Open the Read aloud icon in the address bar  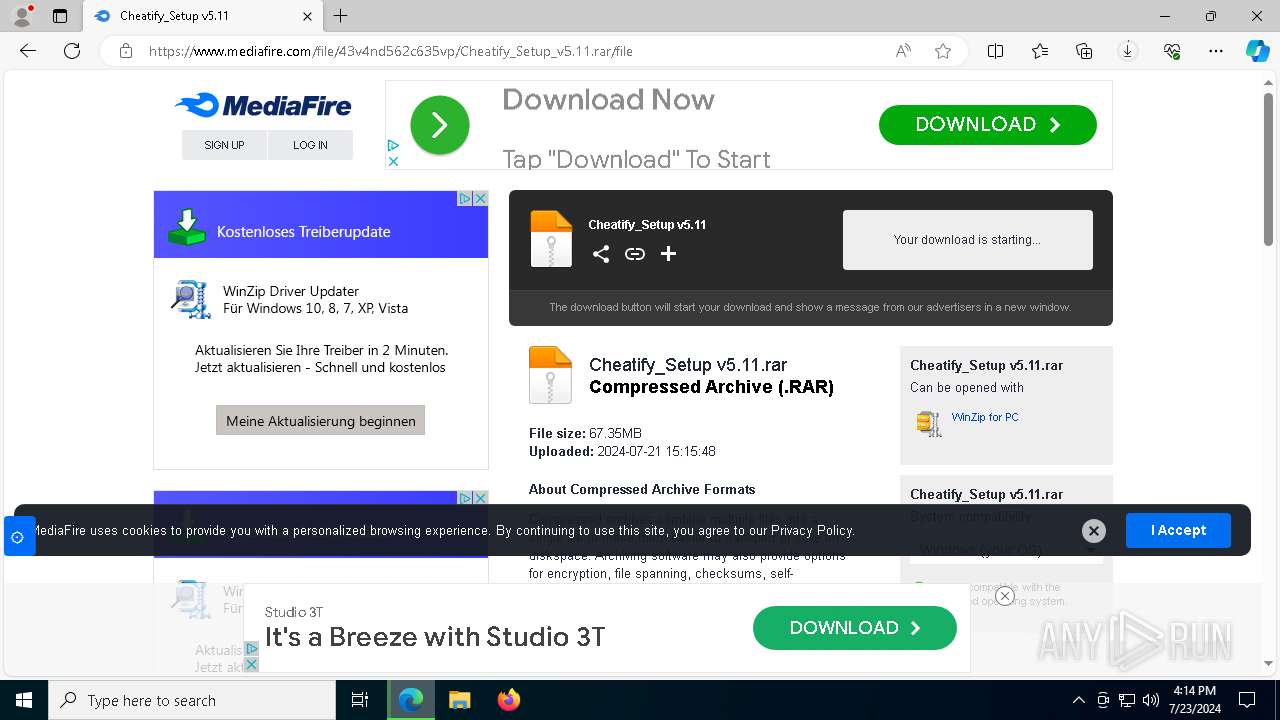tap(903, 51)
